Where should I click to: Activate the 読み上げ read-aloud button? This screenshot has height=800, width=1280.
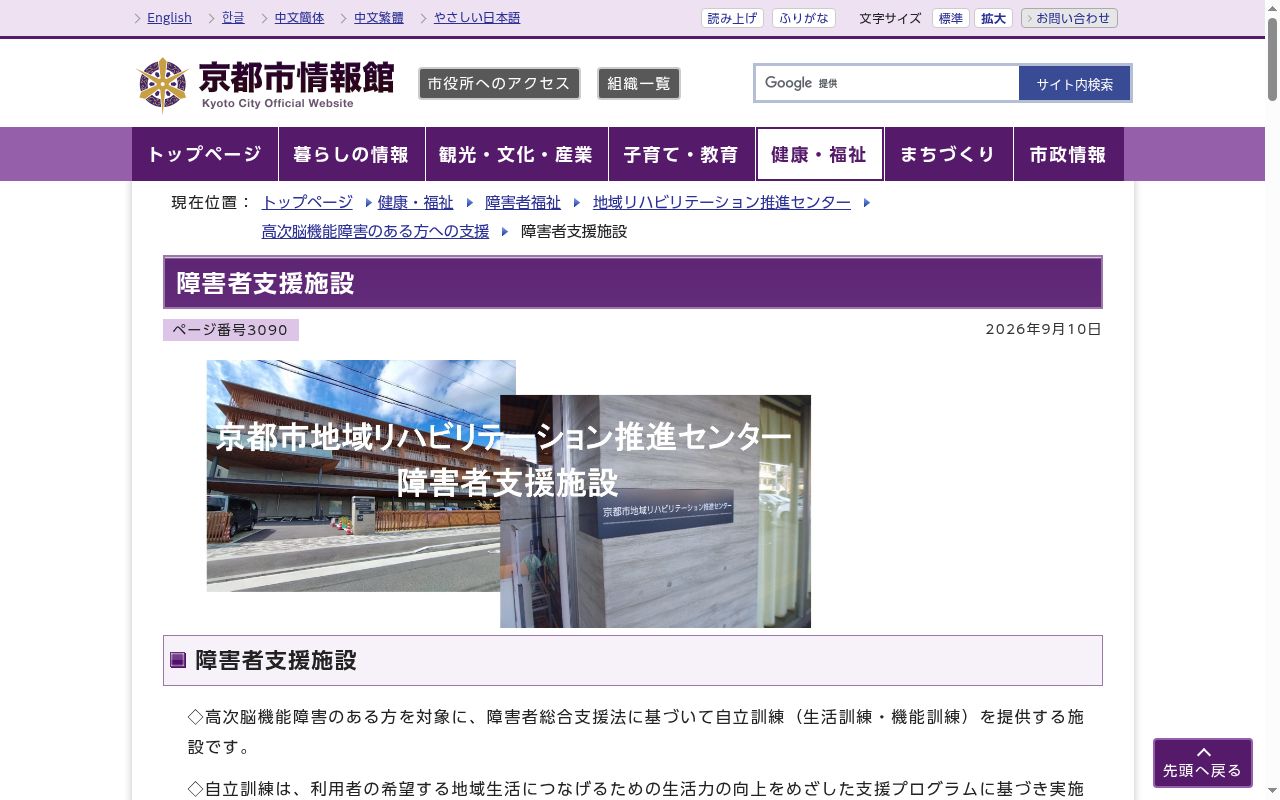(x=732, y=18)
